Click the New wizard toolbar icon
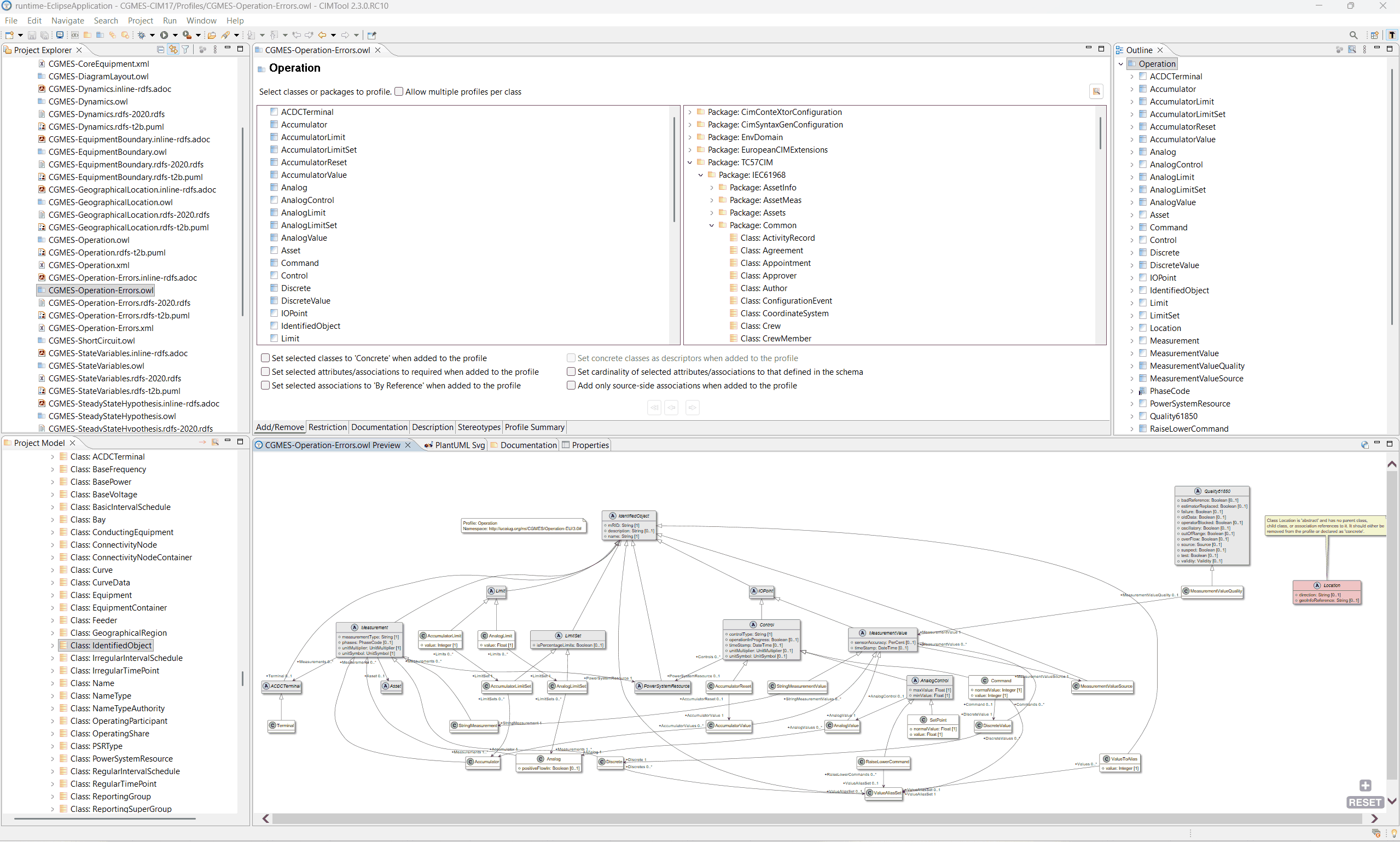 point(9,35)
